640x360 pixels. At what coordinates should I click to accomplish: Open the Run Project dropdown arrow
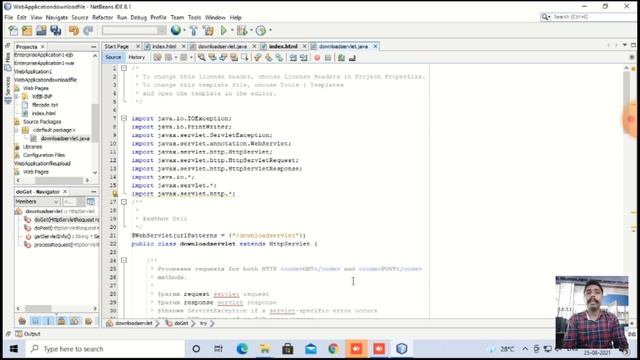232,30
